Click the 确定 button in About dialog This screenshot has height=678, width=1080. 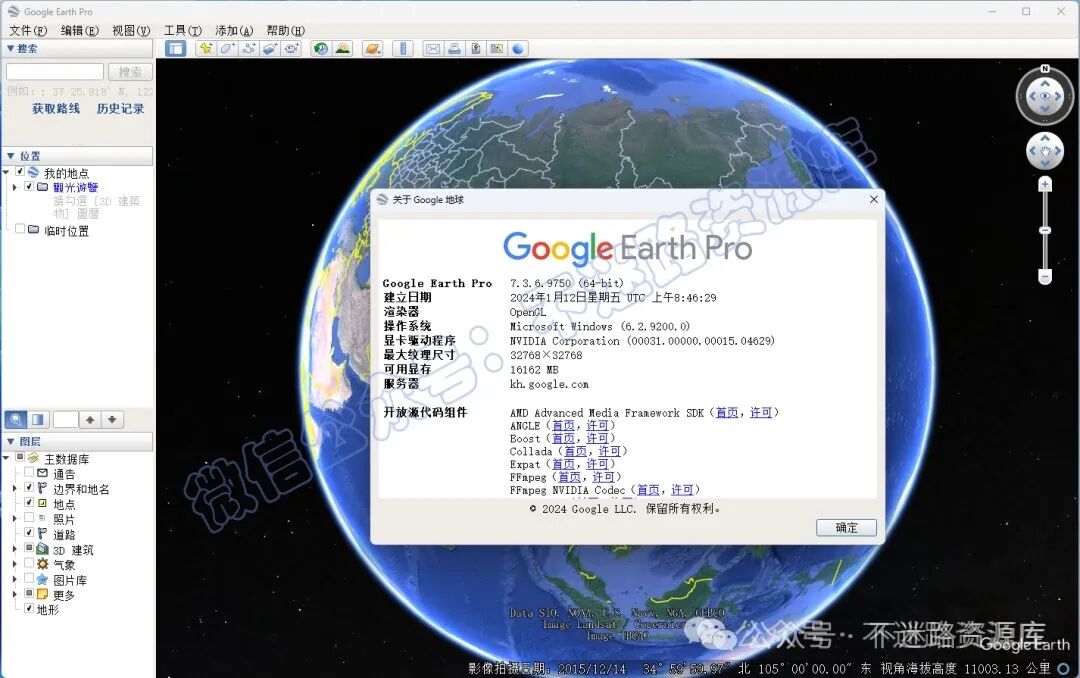[x=847, y=528]
